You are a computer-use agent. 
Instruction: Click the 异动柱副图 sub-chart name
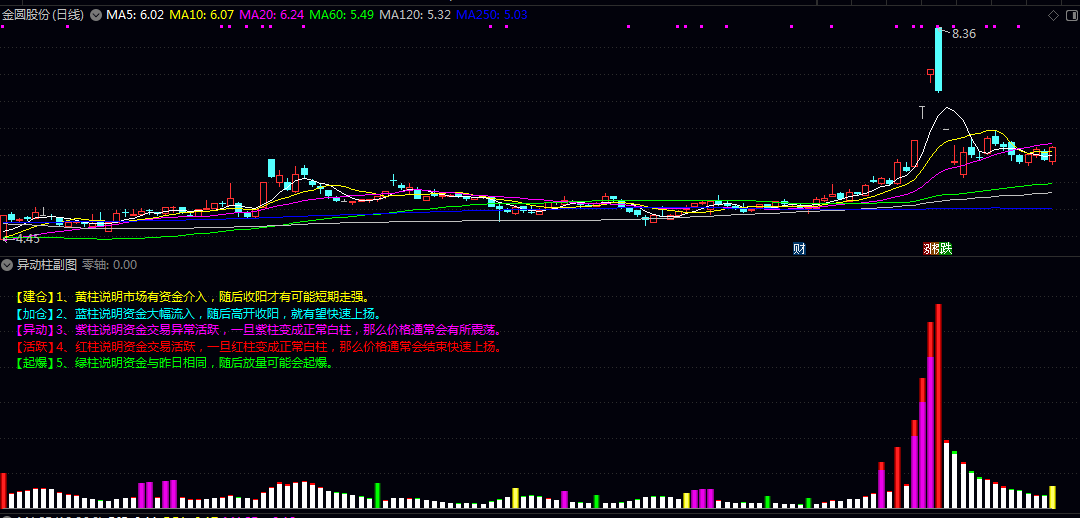click(47, 265)
